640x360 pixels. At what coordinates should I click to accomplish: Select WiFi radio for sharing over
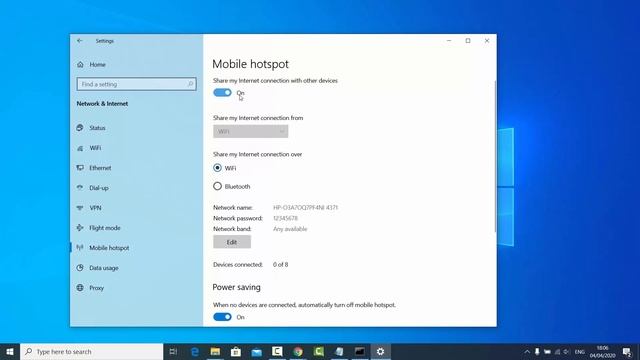[x=218, y=168]
